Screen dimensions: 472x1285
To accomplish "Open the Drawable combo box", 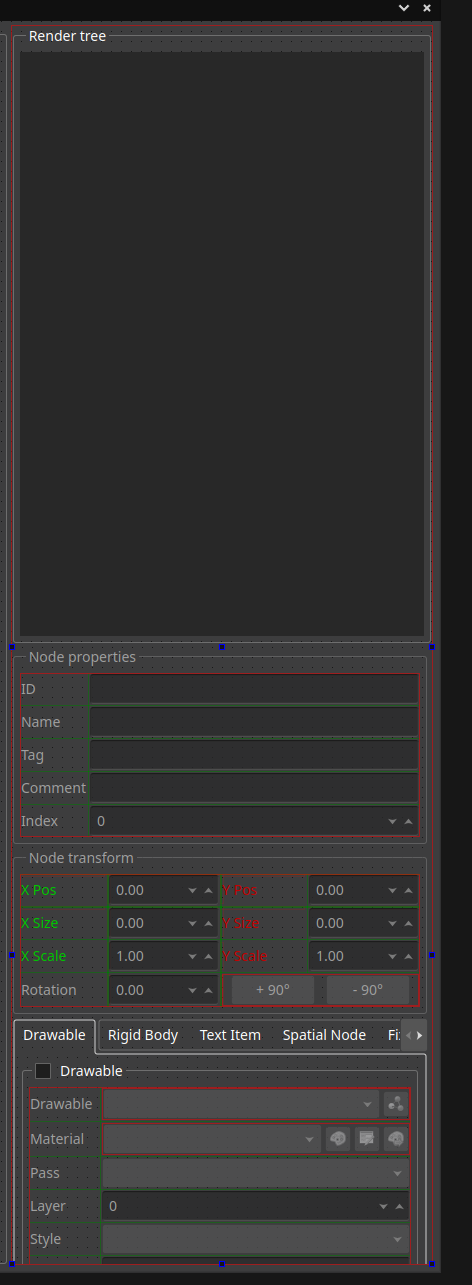I will click(x=241, y=1105).
